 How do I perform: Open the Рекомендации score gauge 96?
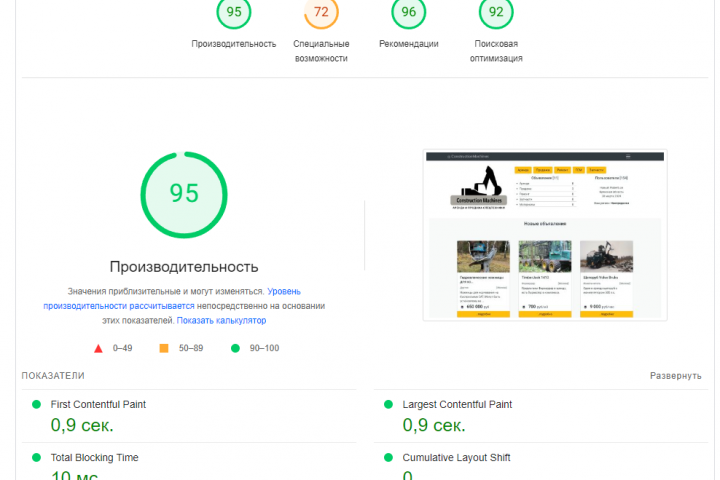(x=409, y=12)
